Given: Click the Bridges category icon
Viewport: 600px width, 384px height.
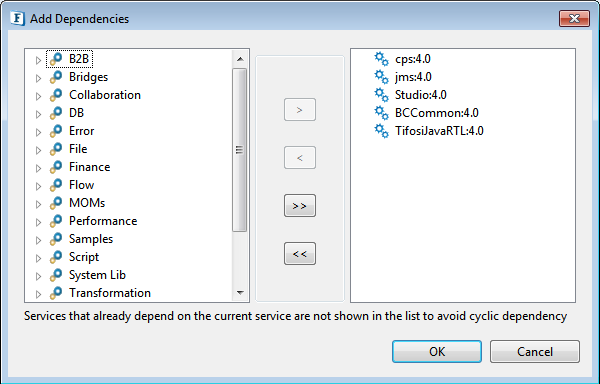Looking at the screenshot, I should coord(56,77).
